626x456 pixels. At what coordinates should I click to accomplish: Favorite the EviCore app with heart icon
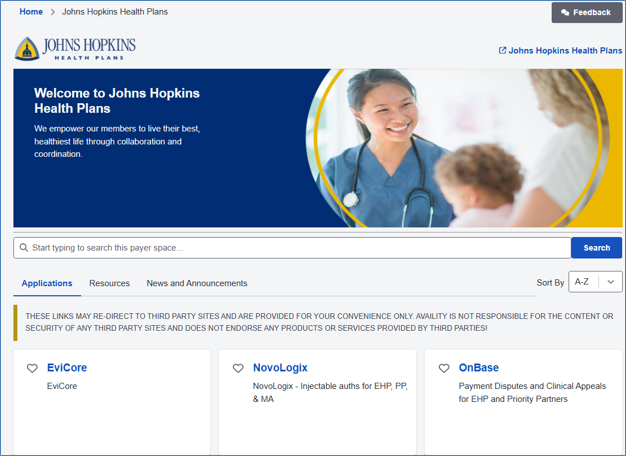(x=32, y=368)
